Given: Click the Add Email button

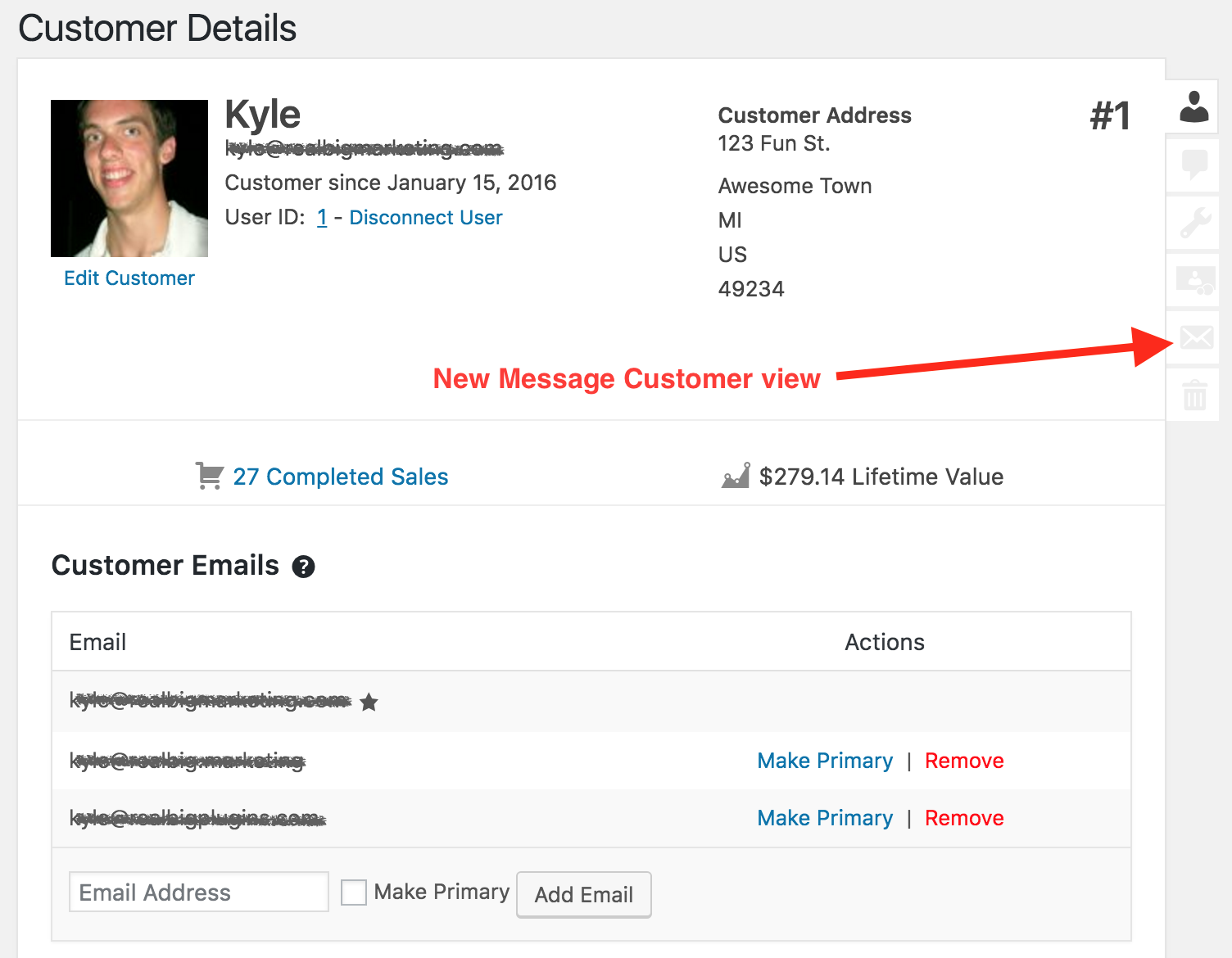Looking at the screenshot, I should click(583, 895).
